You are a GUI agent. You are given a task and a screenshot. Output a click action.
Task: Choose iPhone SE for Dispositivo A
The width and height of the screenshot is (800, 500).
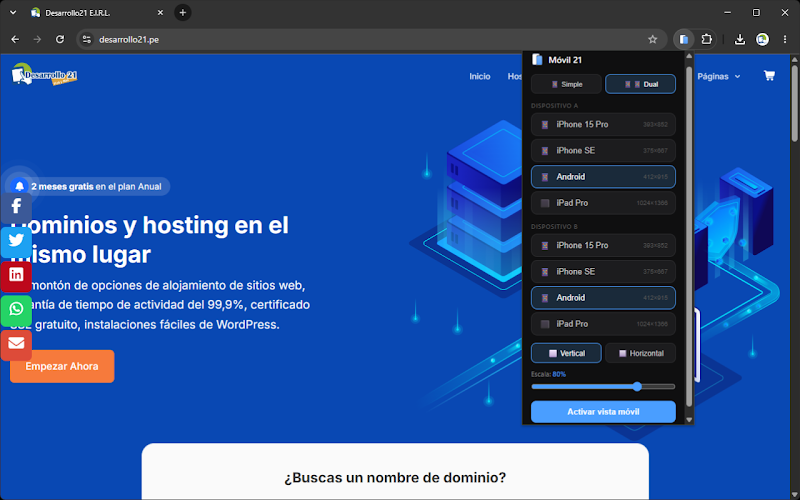pyautogui.click(x=603, y=151)
